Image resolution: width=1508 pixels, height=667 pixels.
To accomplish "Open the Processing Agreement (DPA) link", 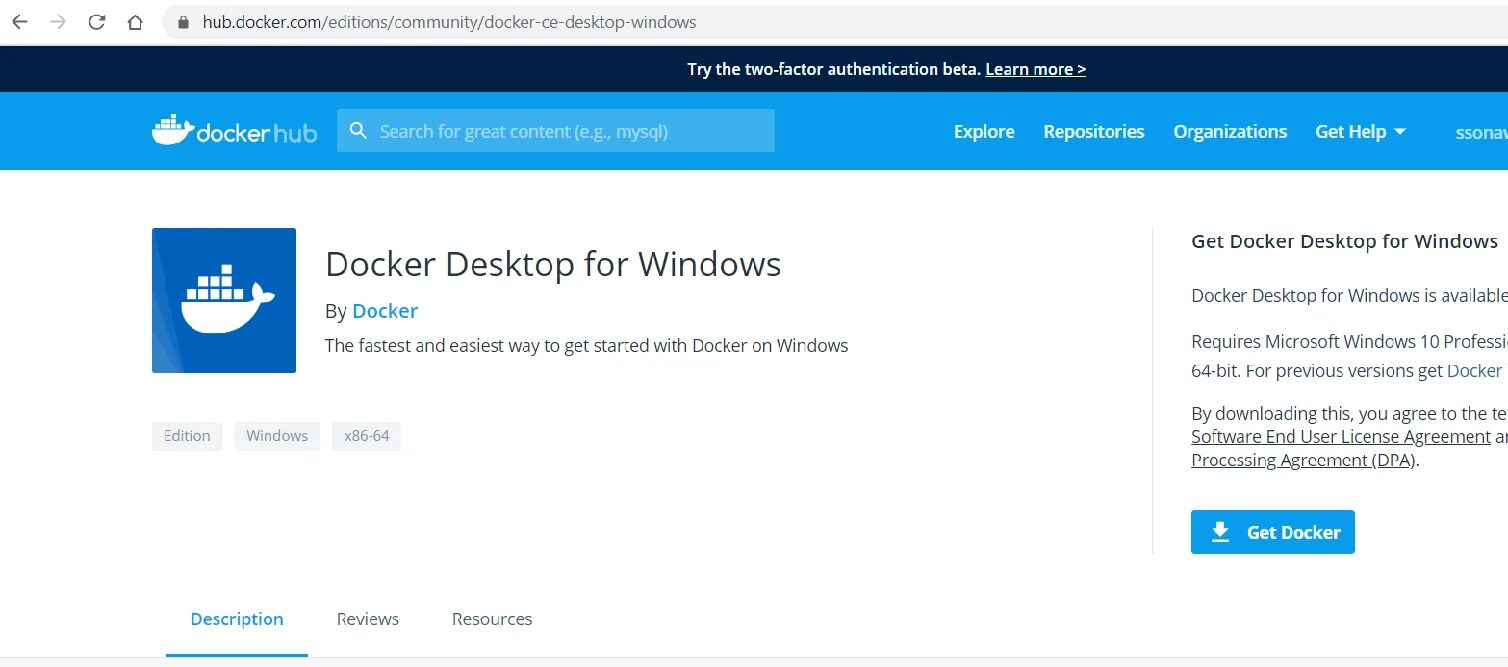I will (1303, 460).
